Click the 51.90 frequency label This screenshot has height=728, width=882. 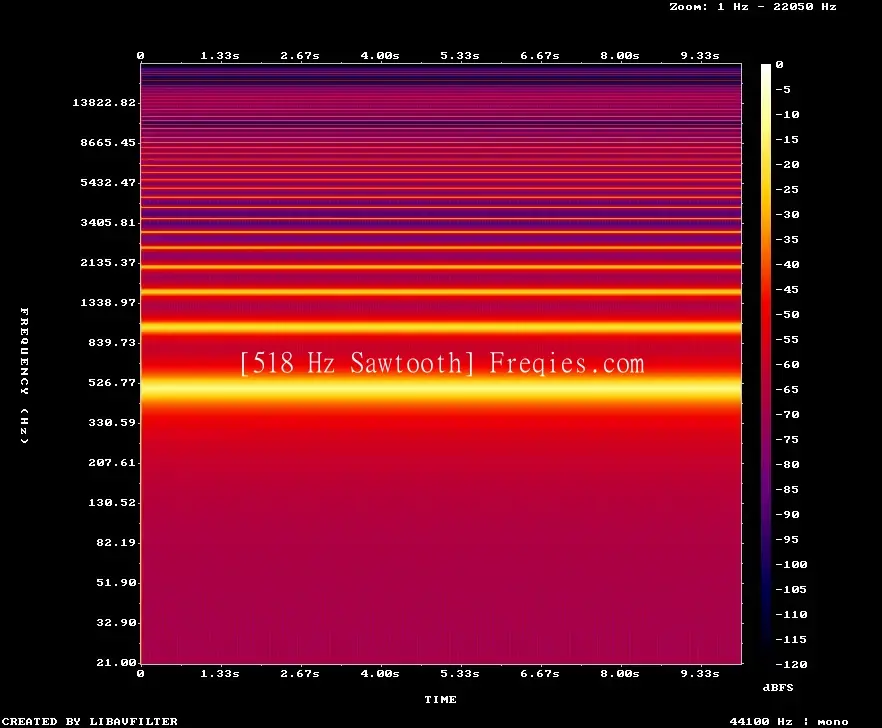116,582
